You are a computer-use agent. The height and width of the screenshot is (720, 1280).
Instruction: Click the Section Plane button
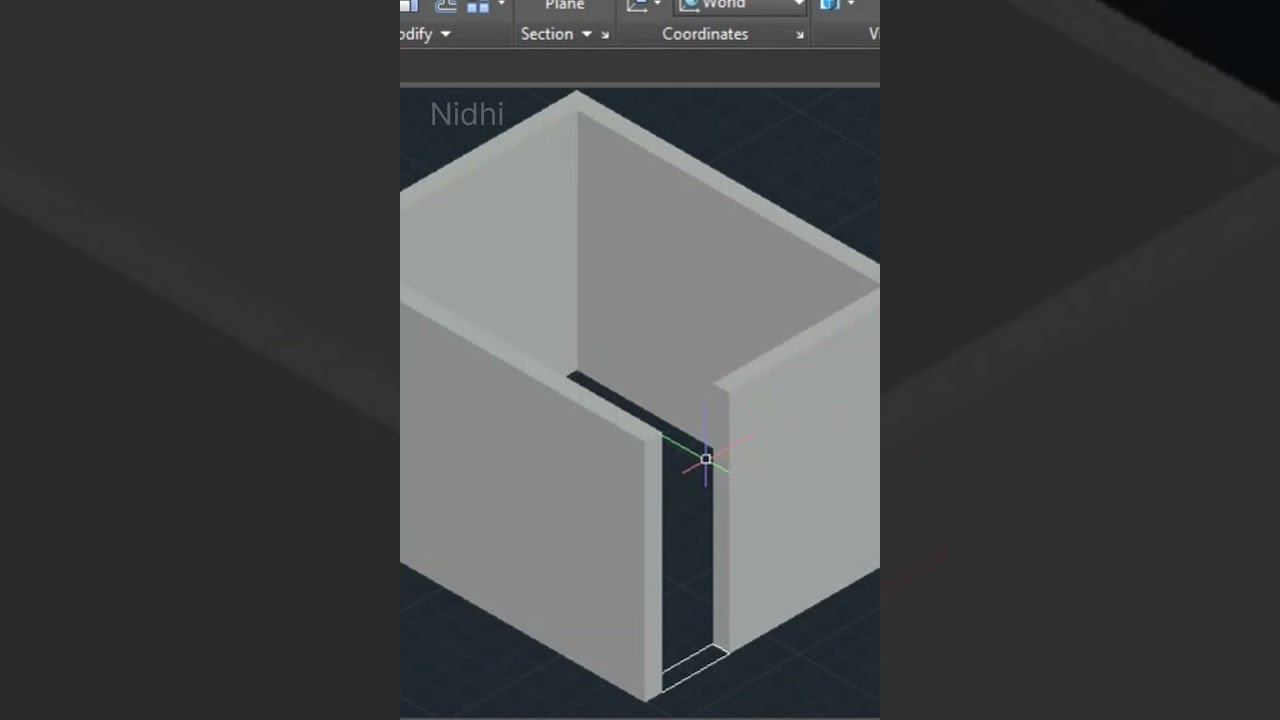tap(565, 6)
